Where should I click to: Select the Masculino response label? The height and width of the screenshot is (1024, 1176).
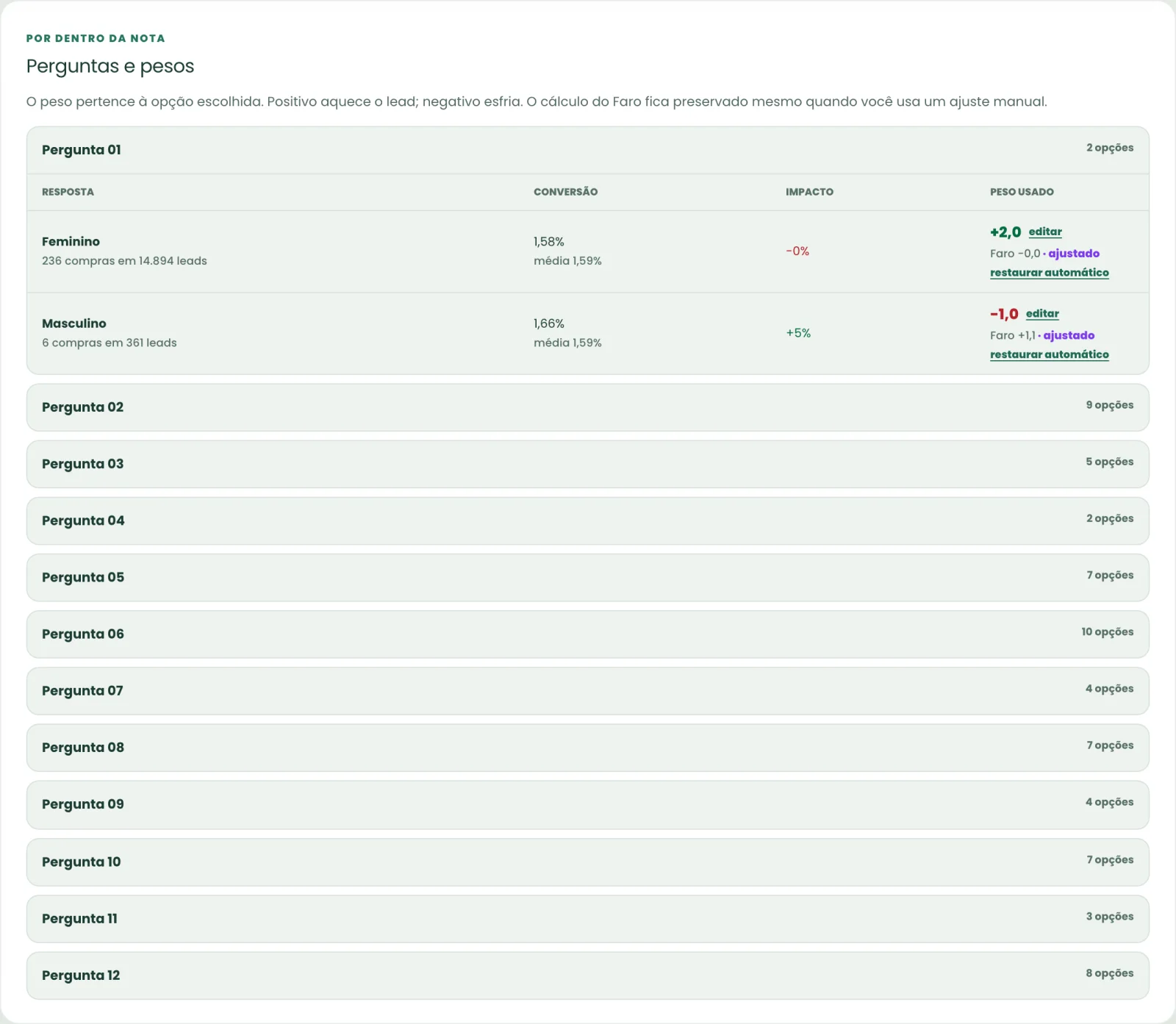74,323
